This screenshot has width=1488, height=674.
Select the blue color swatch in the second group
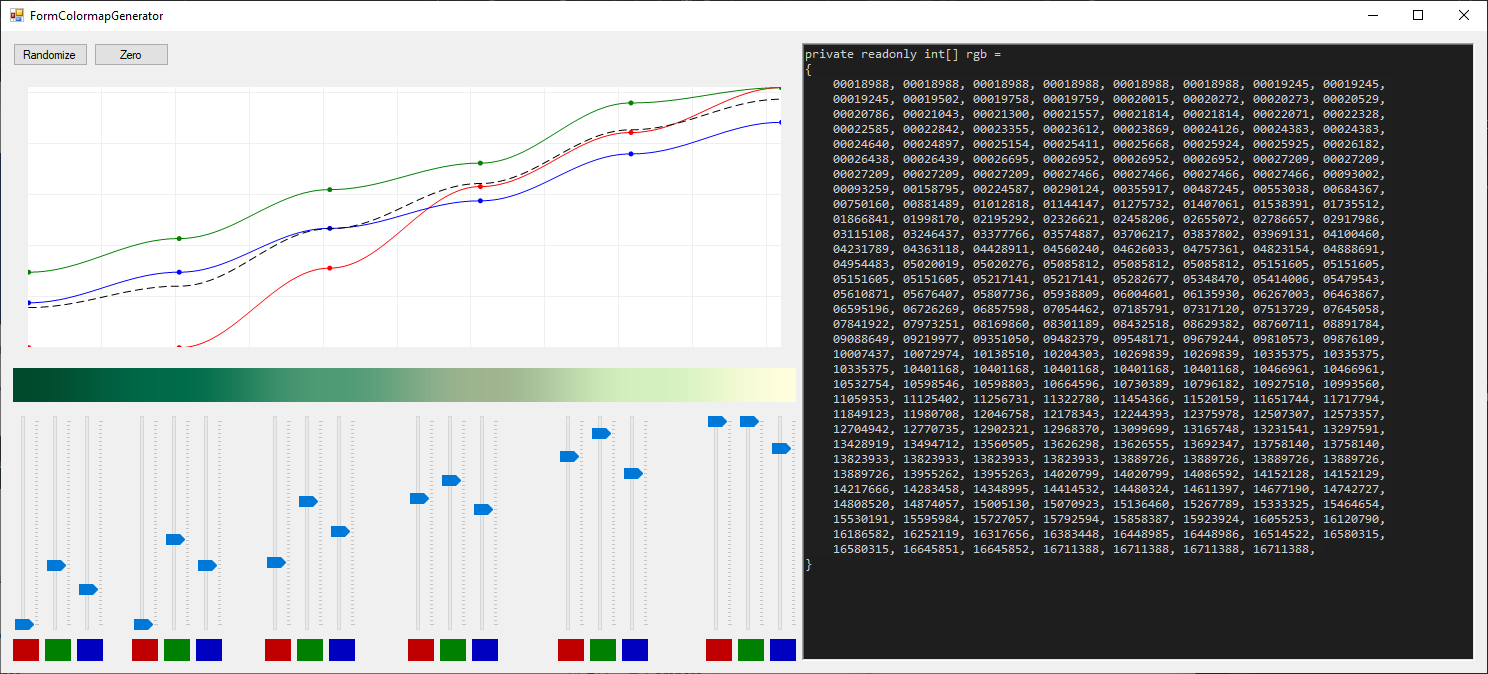pyautogui.click(x=208, y=649)
